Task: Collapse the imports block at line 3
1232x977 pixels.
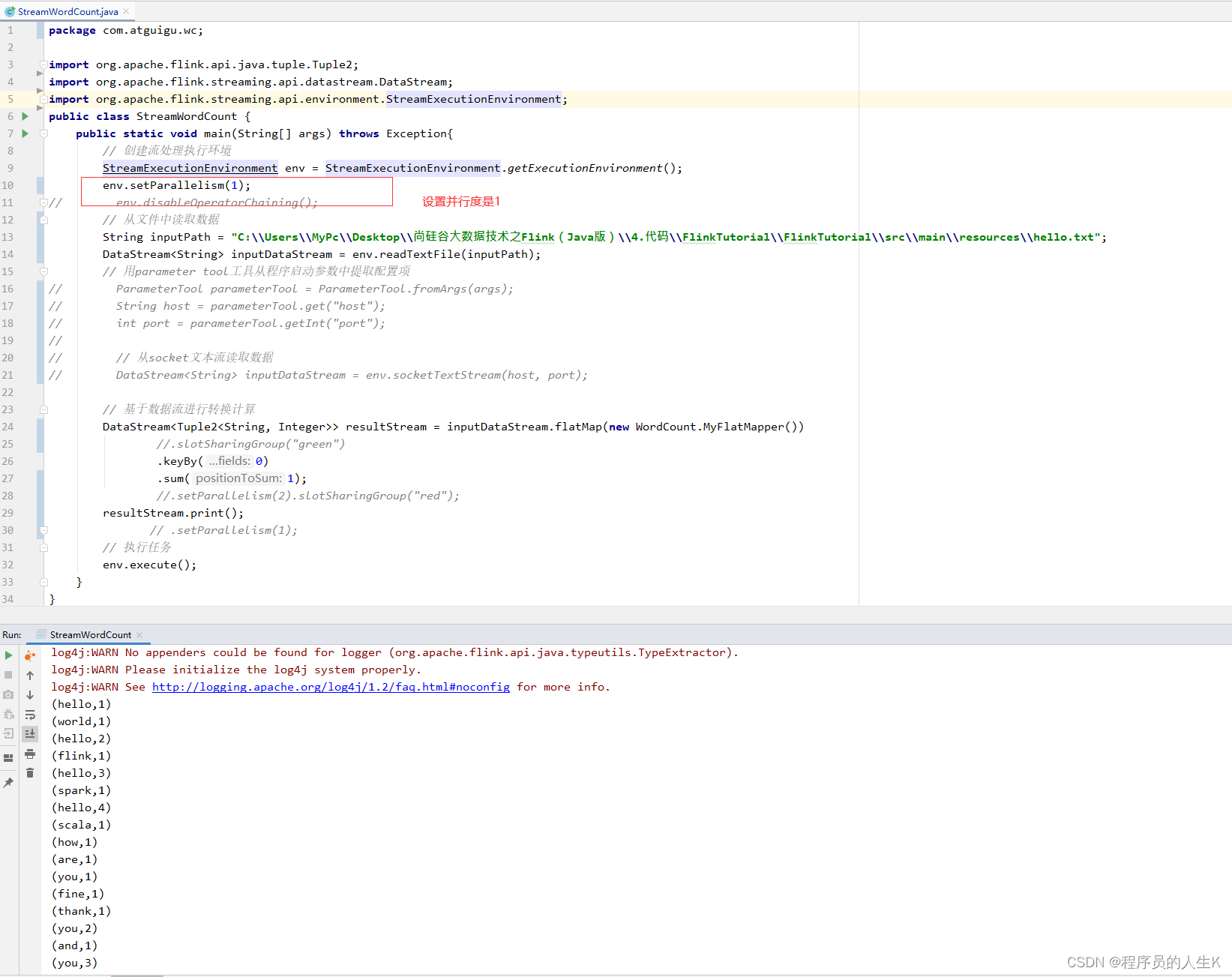Action: (x=44, y=65)
